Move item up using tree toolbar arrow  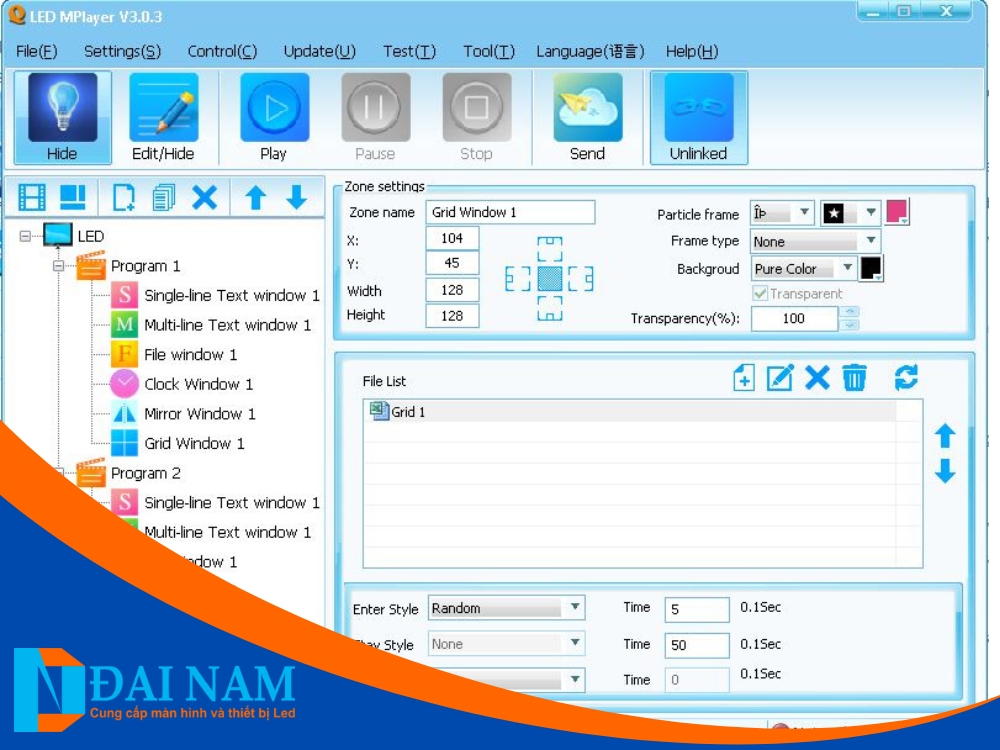(255, 197)
